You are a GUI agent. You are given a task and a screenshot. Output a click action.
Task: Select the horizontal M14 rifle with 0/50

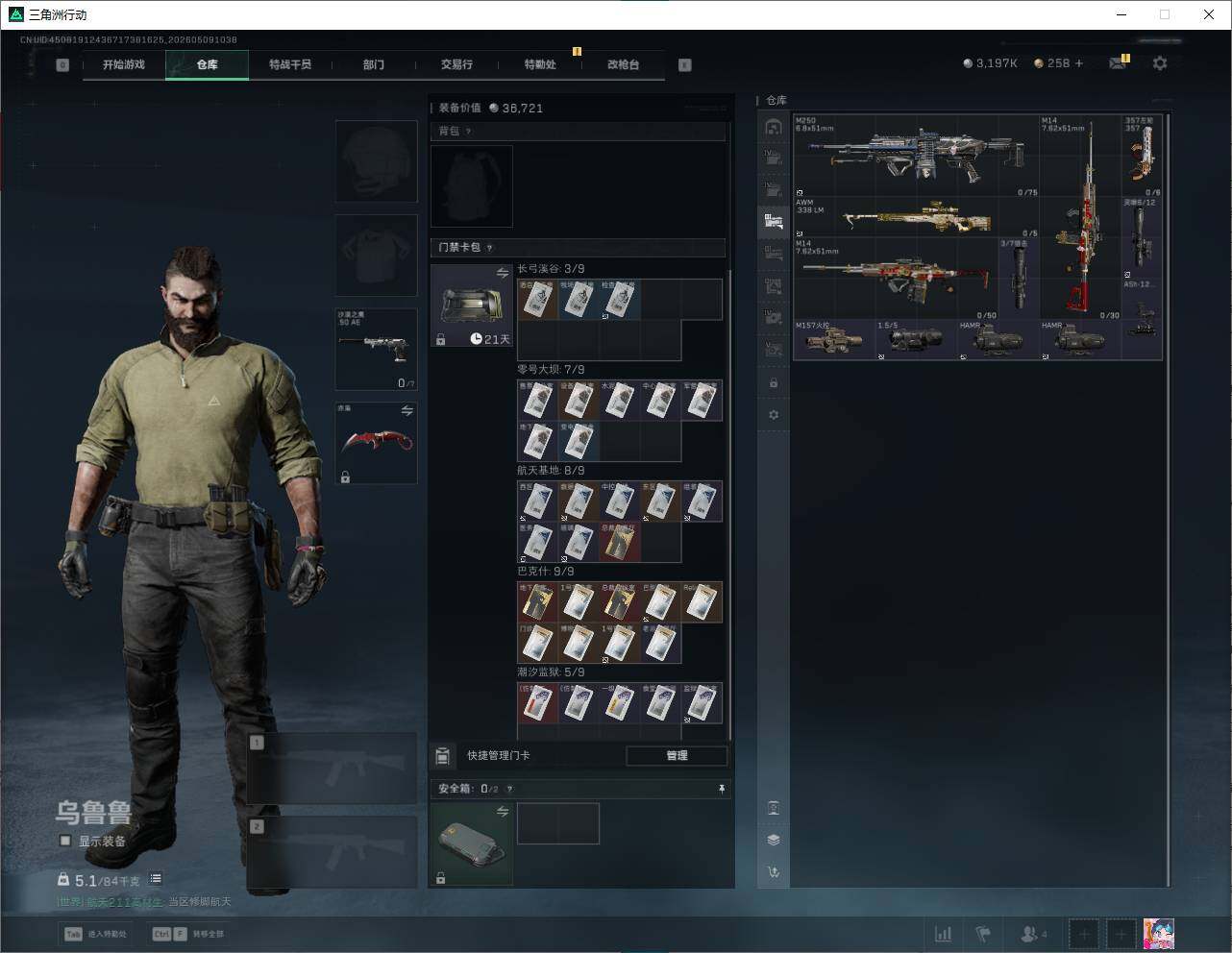[x=896, y=279]
